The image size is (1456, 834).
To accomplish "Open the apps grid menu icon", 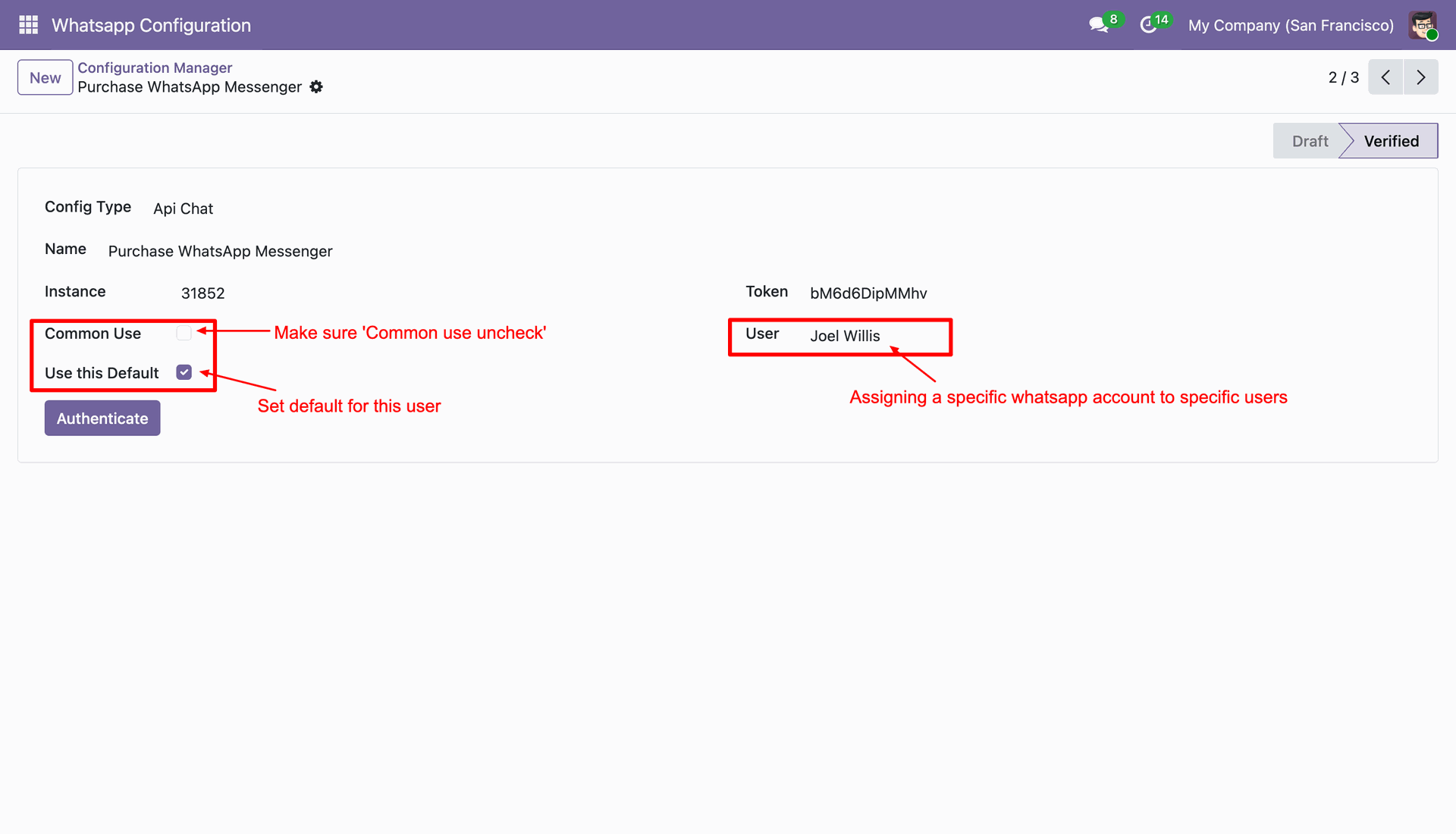I will click(x=28, y=25).
